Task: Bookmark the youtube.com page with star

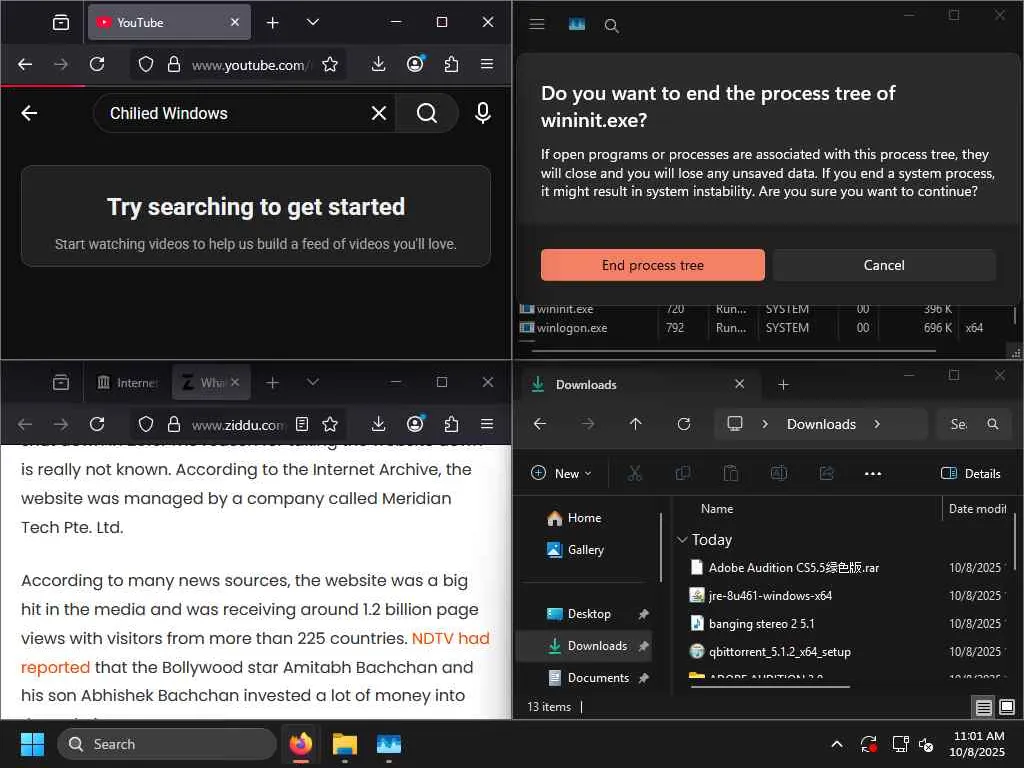Action: 330,64
